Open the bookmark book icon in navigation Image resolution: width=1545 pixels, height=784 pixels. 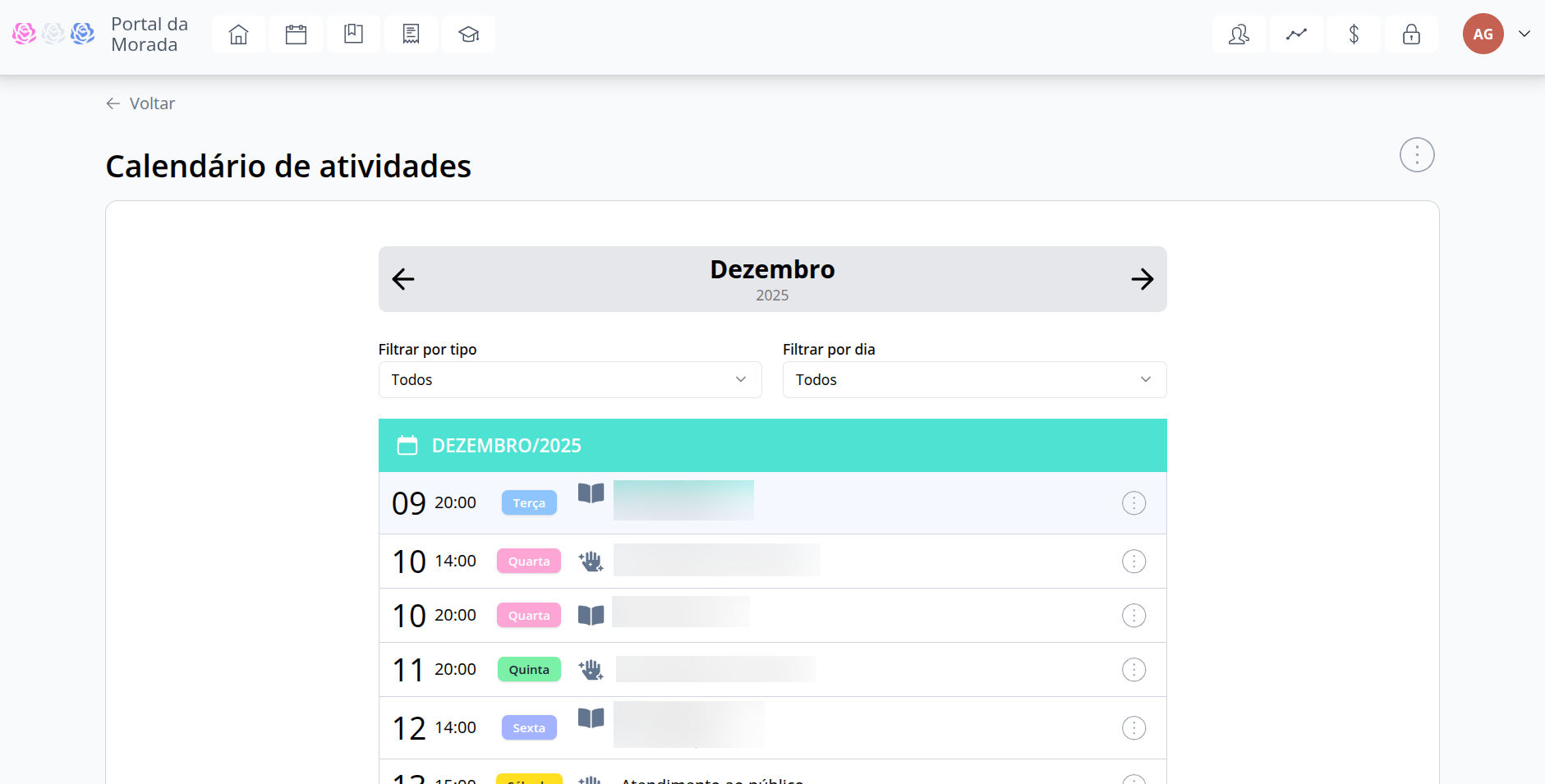click(x=353, y=34)
